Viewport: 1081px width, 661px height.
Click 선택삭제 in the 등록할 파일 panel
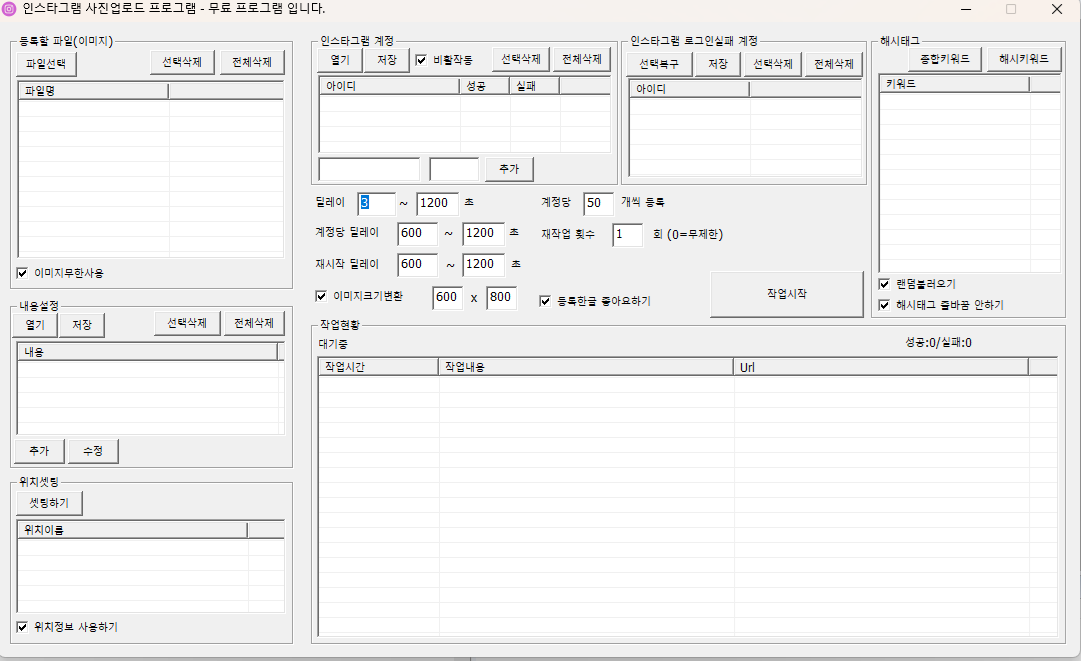click(182, 62)
